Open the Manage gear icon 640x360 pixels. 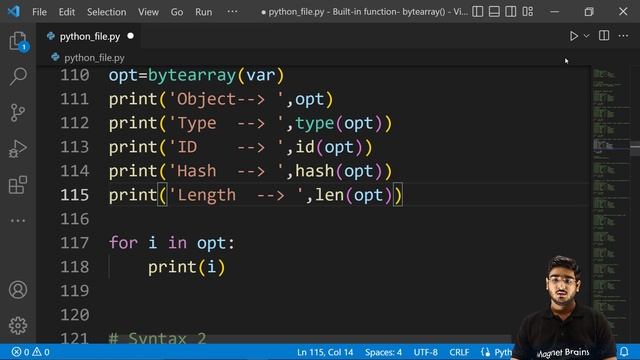tap(18, 325)
